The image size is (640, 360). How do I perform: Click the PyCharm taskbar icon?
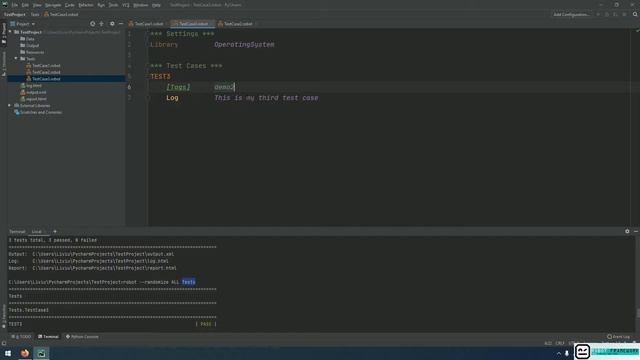pos(42,353)
